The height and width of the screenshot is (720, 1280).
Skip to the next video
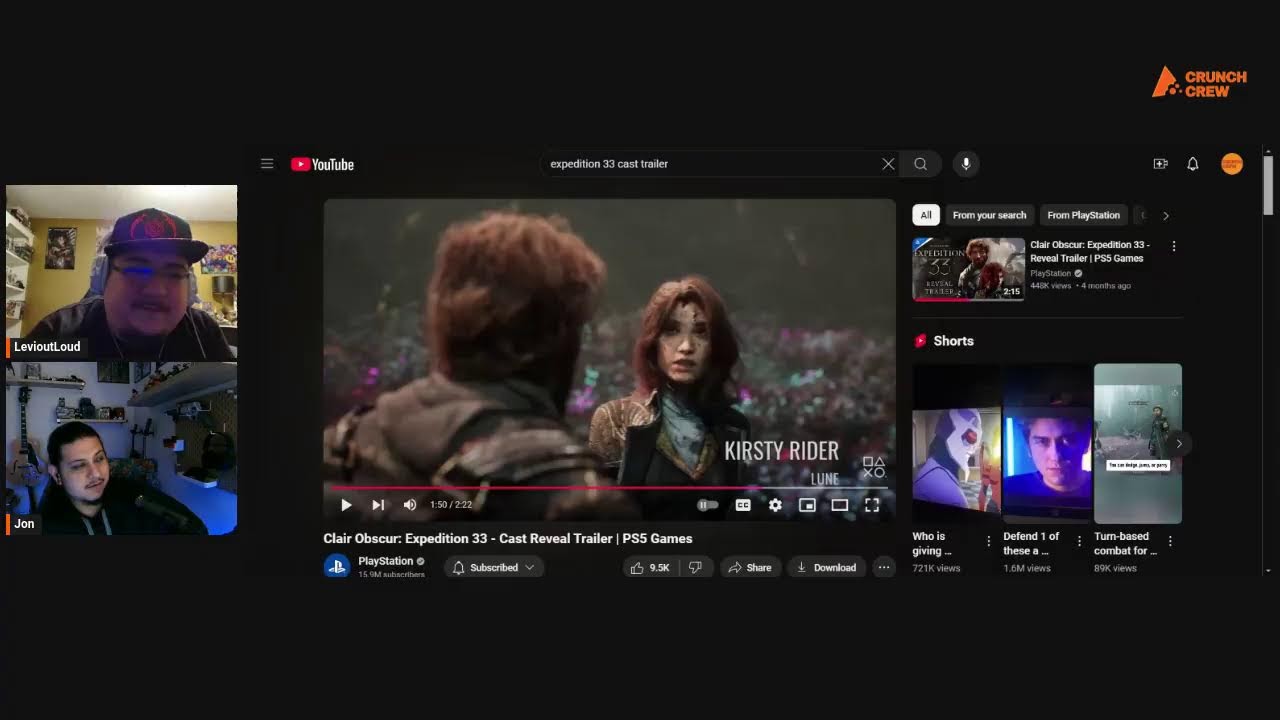tap(378, 505)
